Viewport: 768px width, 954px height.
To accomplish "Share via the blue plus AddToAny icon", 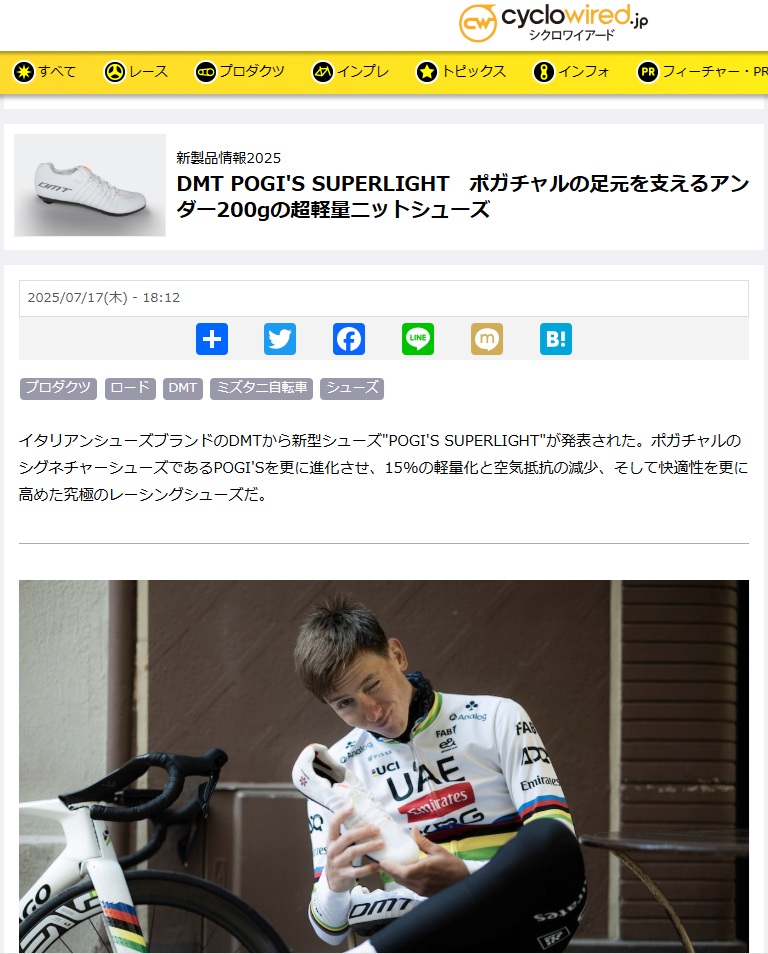I will click(x=212, y=339).
